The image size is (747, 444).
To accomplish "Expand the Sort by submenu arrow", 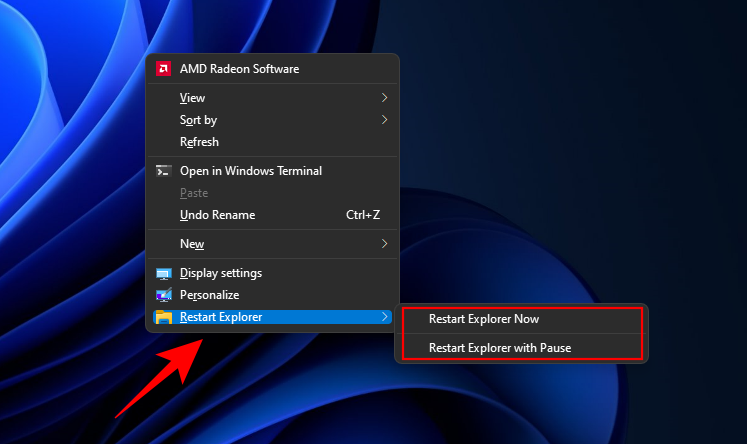I will point(384,120).
